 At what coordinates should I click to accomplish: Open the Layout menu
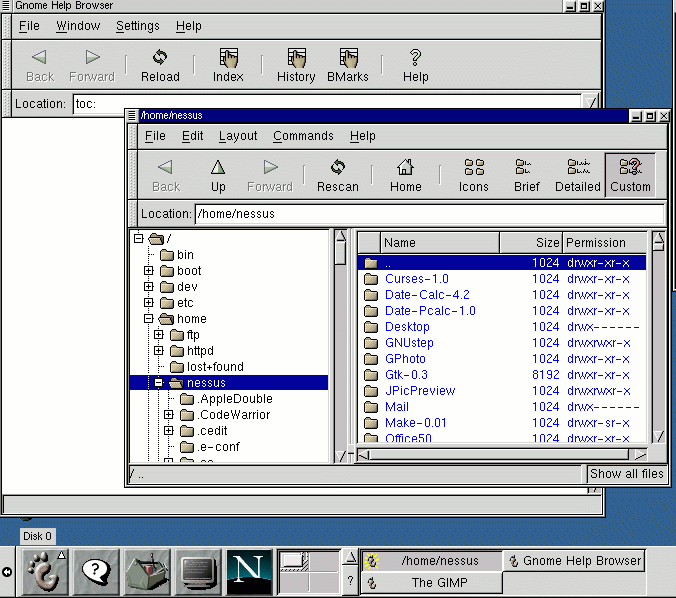pyautogui.click(x=238, y=136)
